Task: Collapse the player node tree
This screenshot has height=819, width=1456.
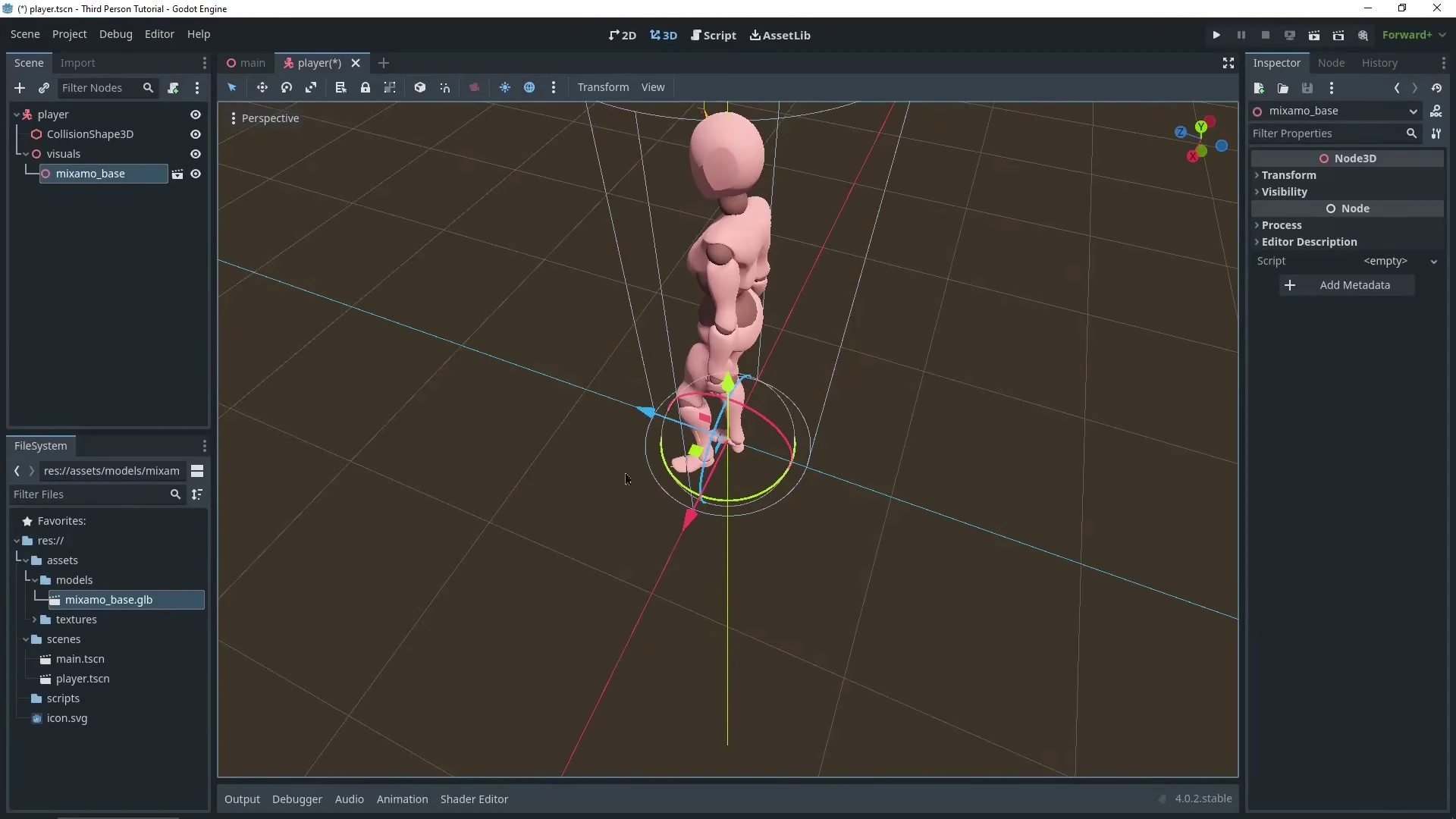Action: click(x=17, y=115)
